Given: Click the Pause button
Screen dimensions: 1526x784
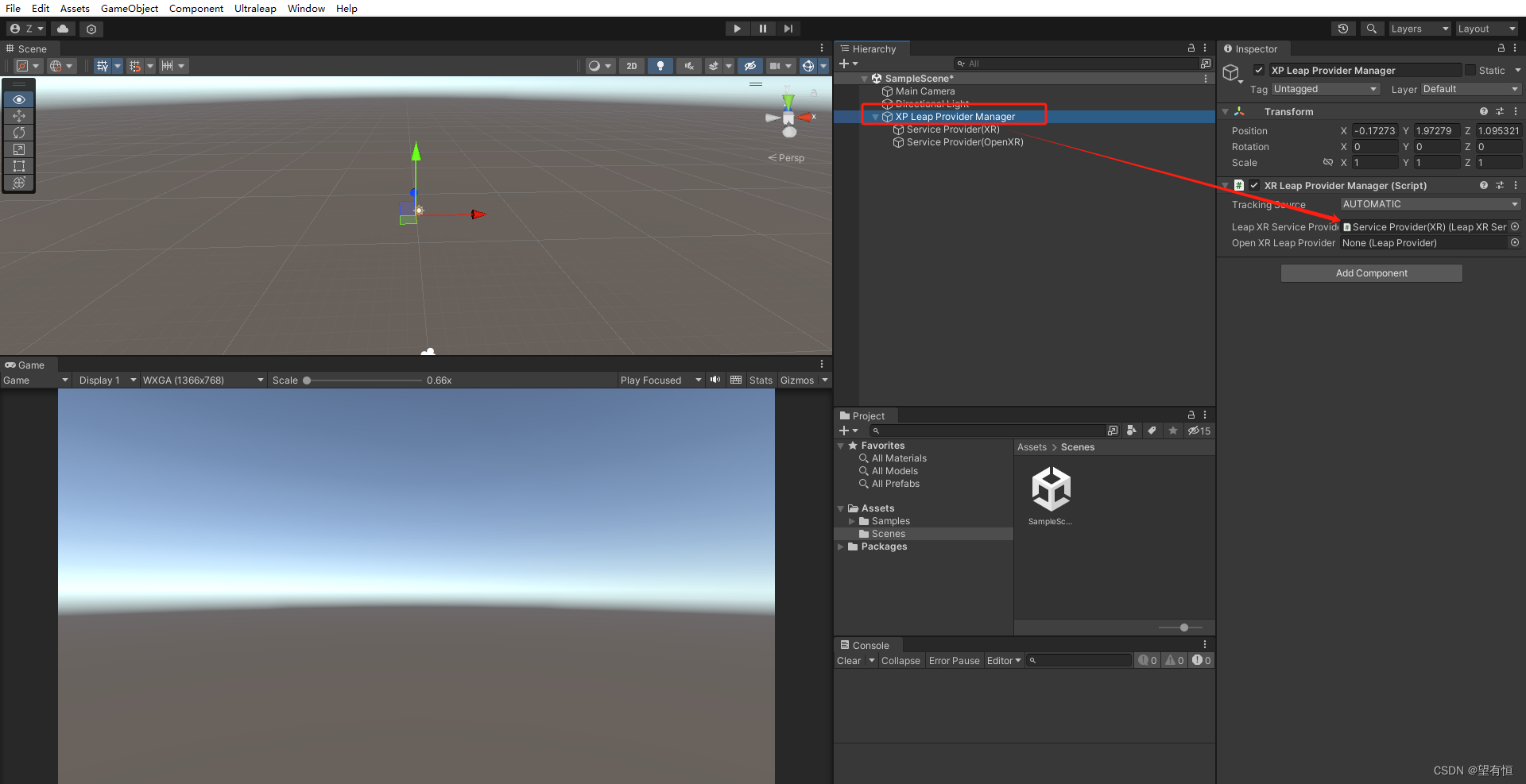Looking at the screenshot, I should 762,29.
